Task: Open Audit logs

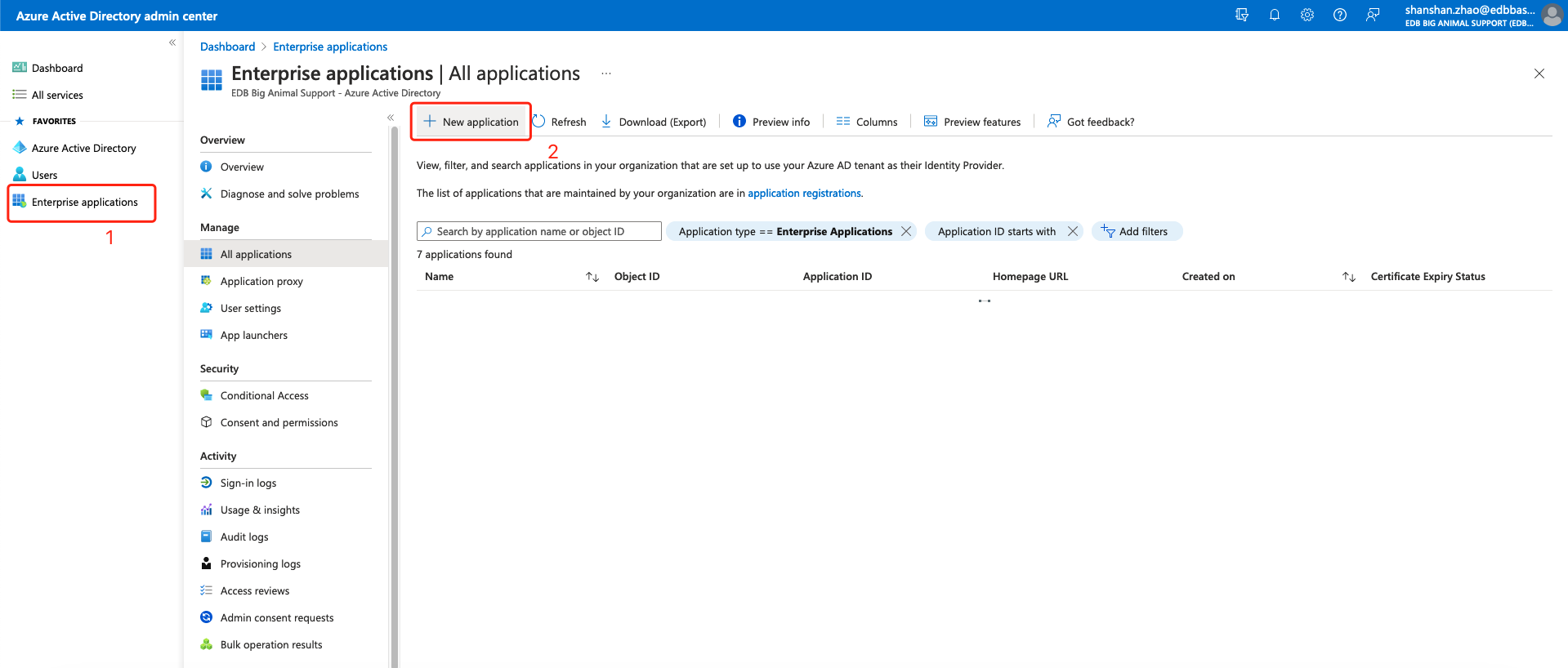Action: point(243,537)
